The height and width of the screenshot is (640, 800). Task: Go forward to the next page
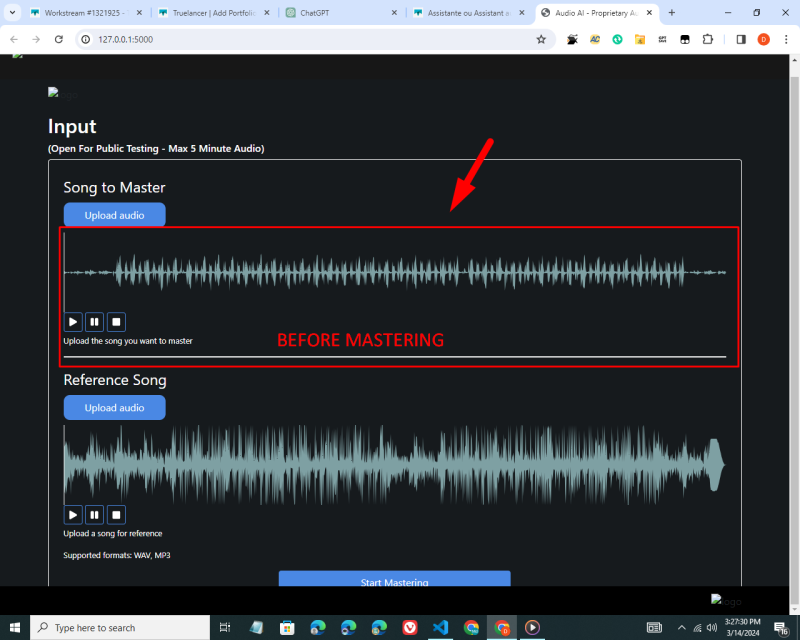point(36,39)
